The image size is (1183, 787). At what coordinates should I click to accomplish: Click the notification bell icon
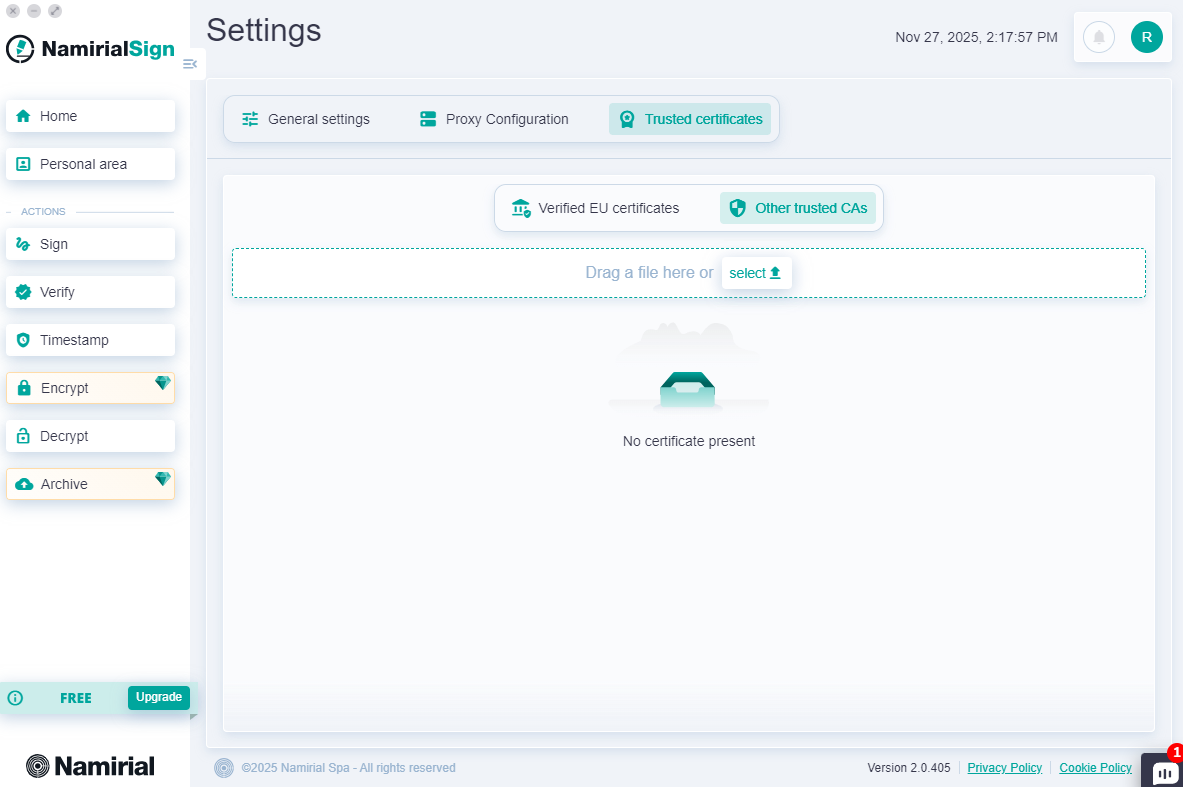coord(1098,37)
